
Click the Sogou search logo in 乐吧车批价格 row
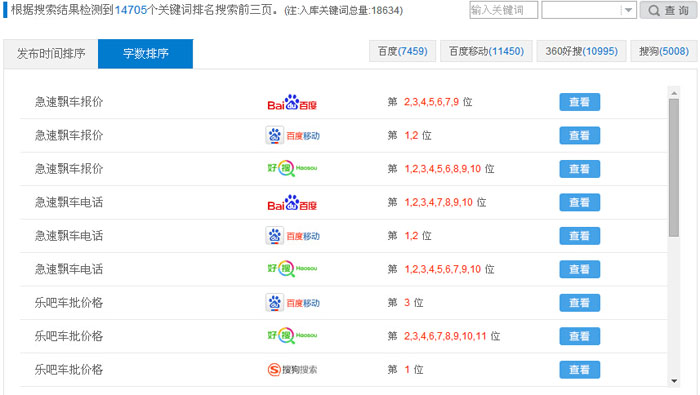coord(292,370)
